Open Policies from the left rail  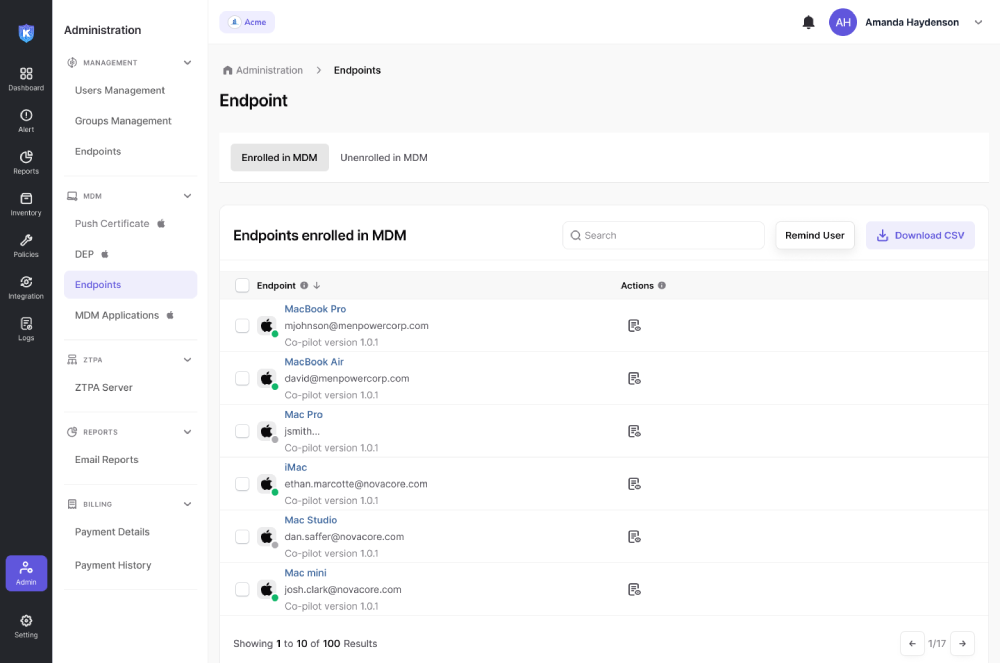26,242
